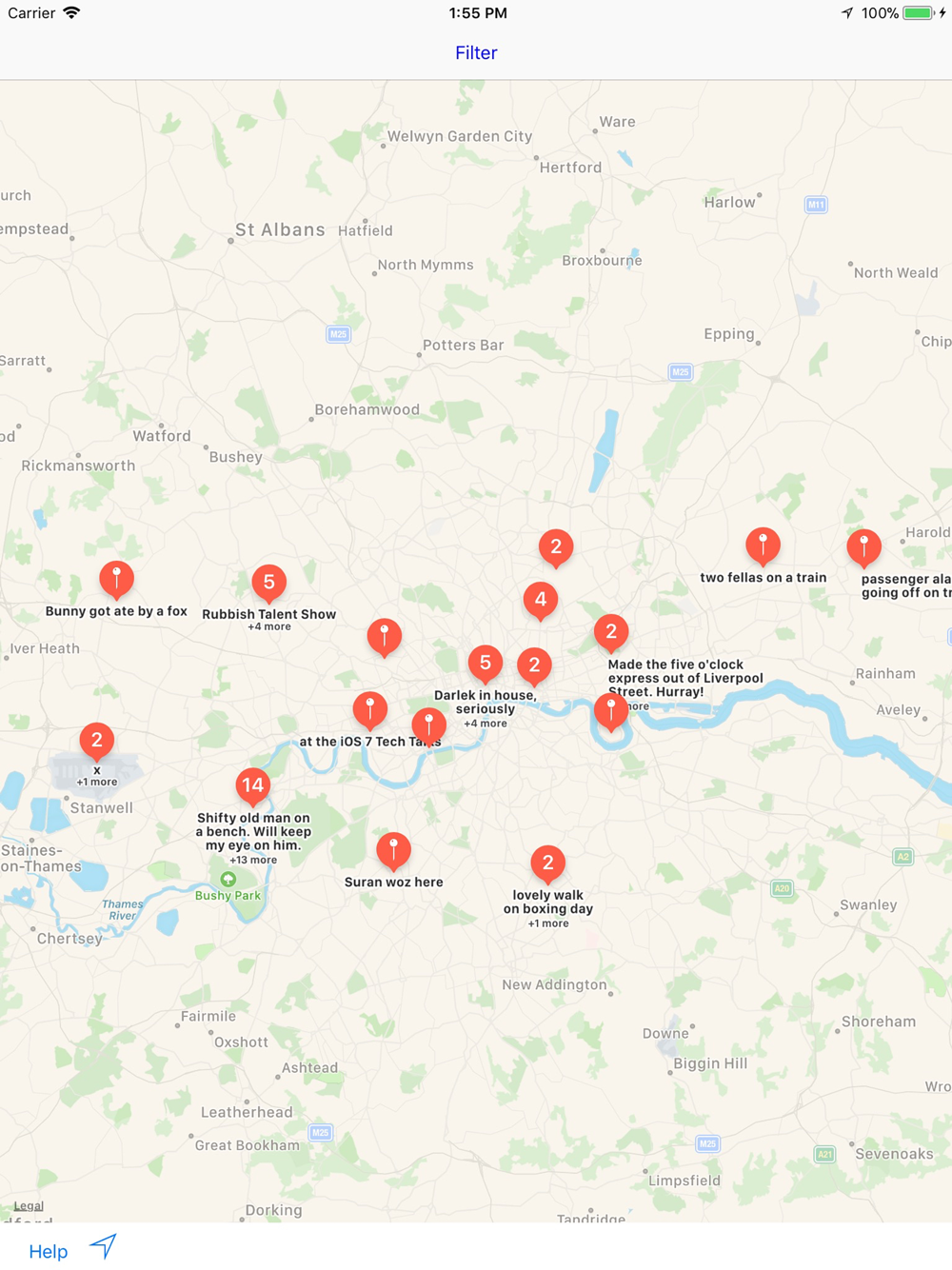
Task: Select the Liverpool Street express cluster pin
Action: 611,632
